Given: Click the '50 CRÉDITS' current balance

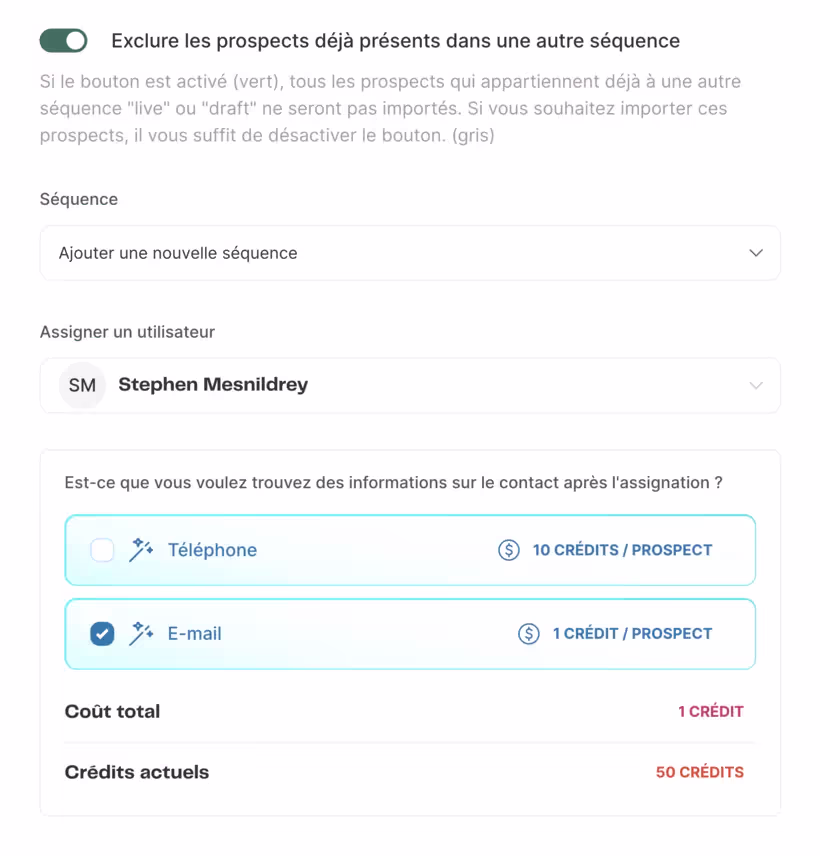Looking at the screenshot, I should [x=700, y=772].
